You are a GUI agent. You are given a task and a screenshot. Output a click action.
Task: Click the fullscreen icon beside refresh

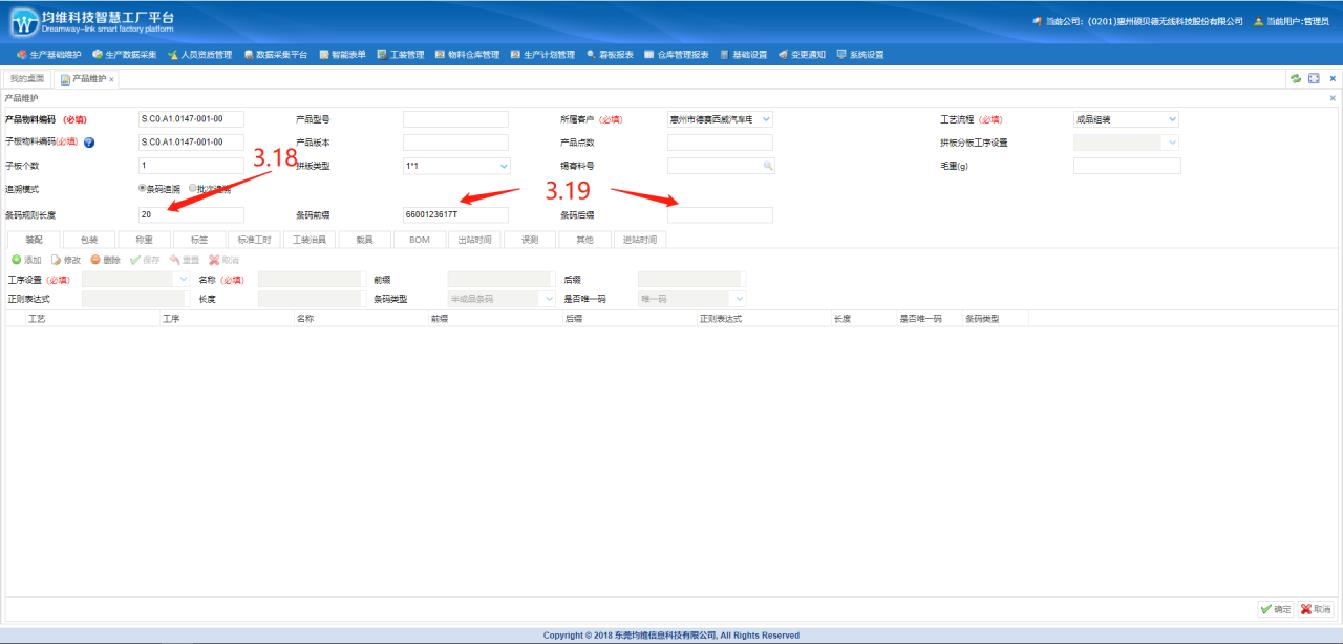tap(1314, 78)
